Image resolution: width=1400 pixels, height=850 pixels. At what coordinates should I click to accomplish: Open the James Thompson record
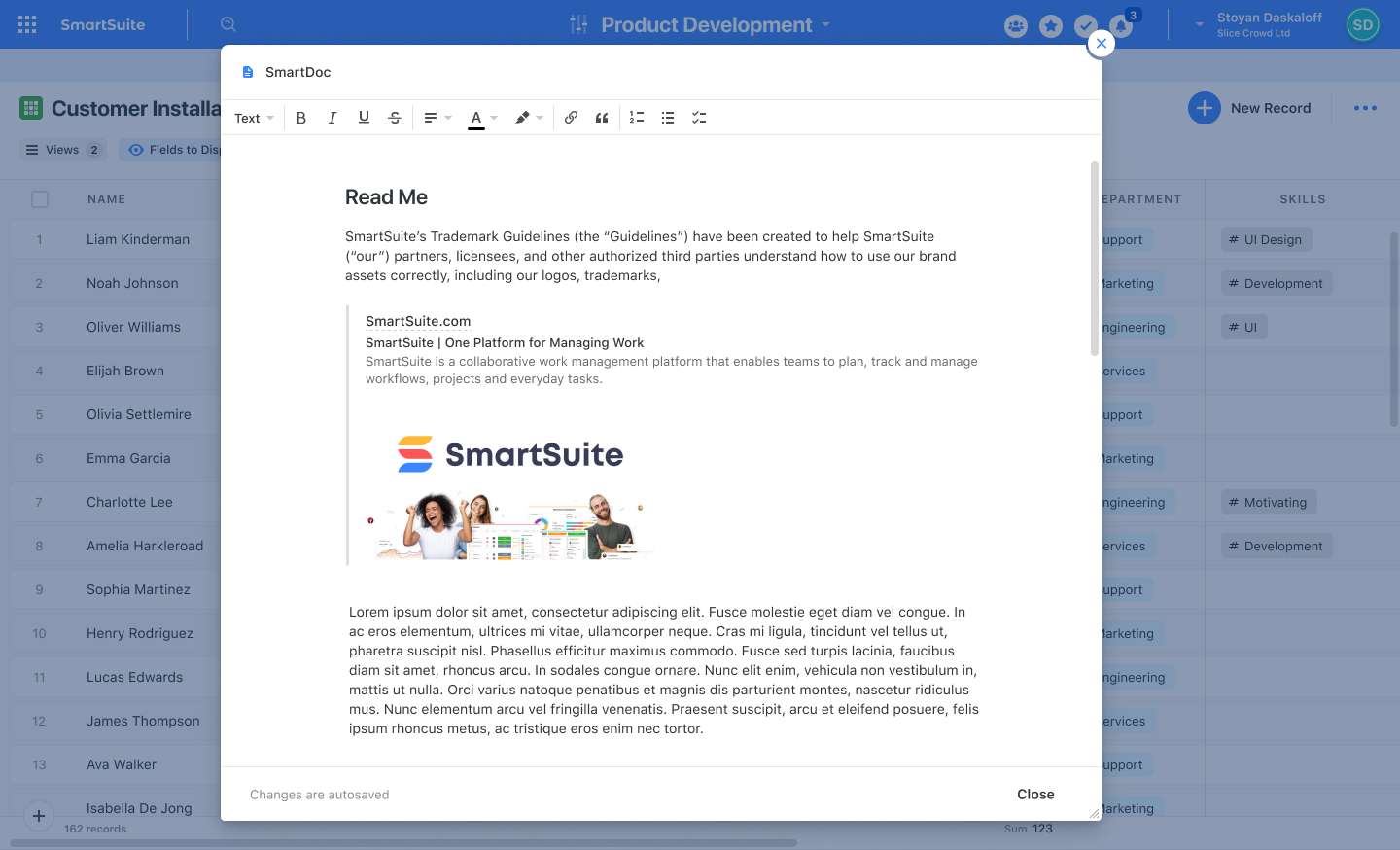[x=143, y=721]
